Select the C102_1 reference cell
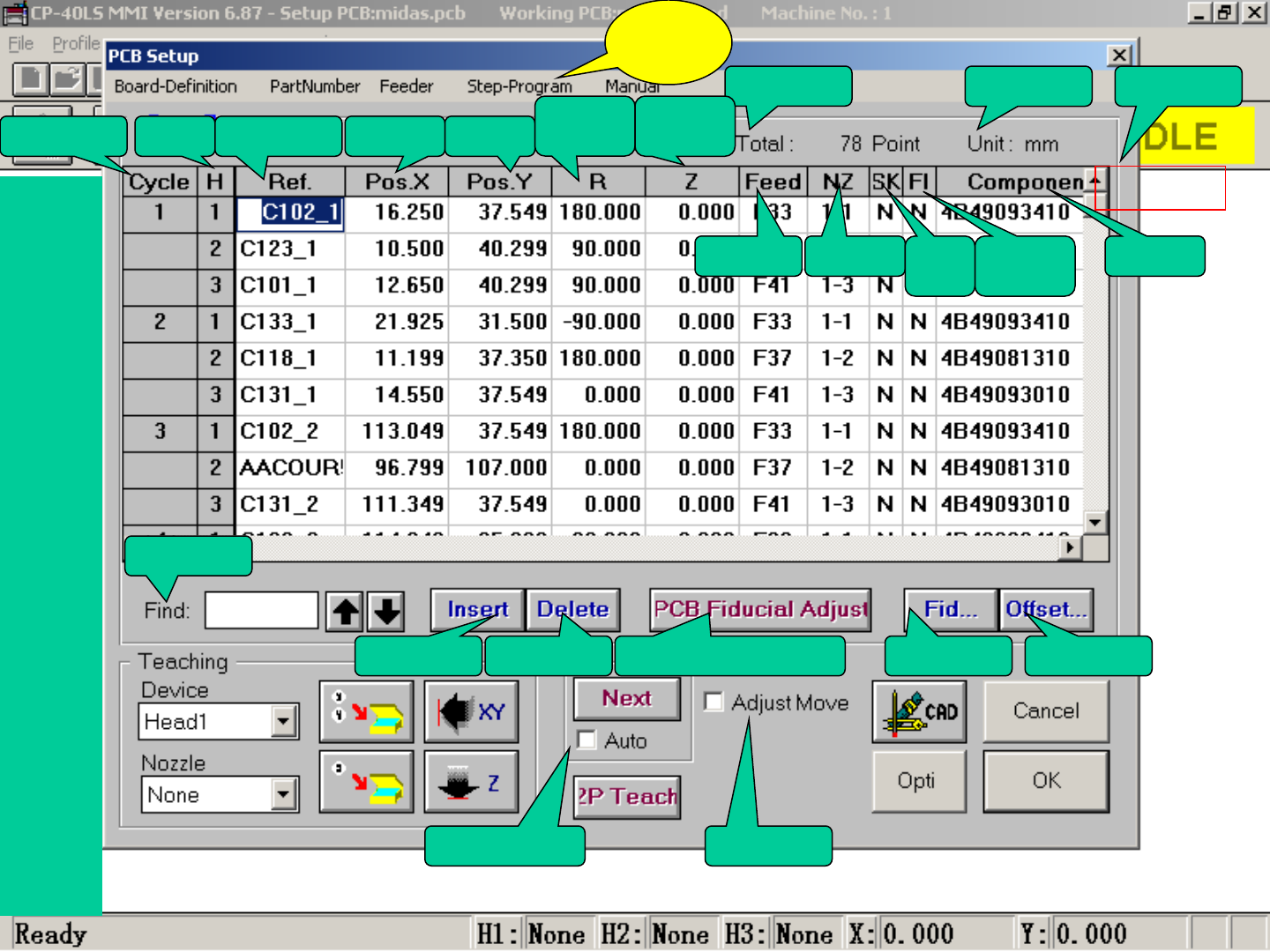This screenshot has height=952, width=1270. (290, 212)
